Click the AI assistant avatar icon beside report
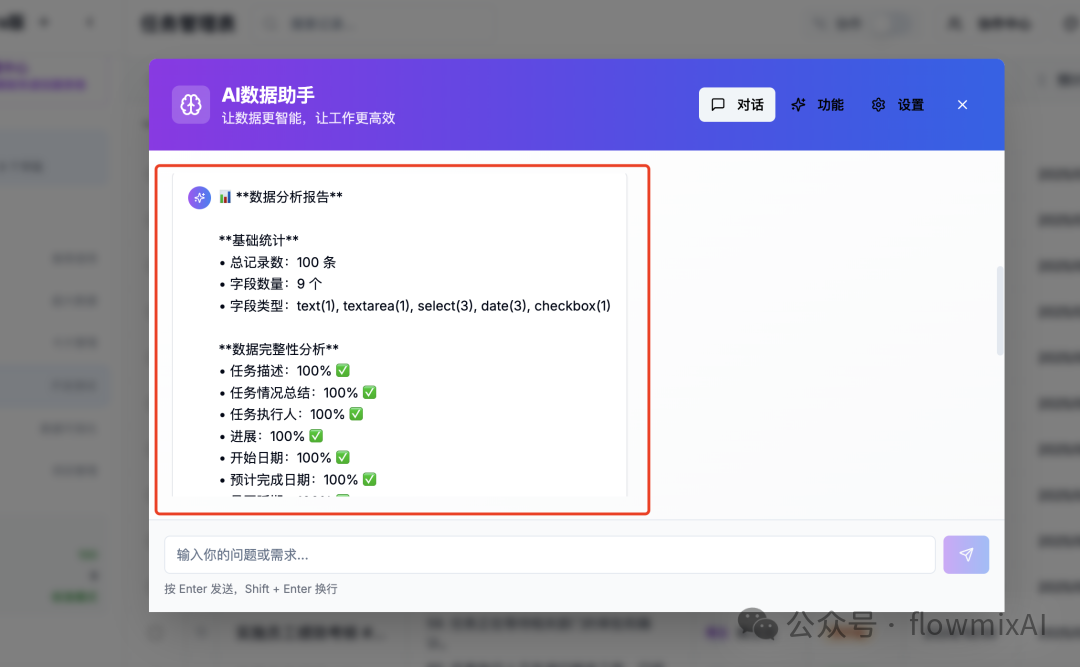 click(199, 198)
